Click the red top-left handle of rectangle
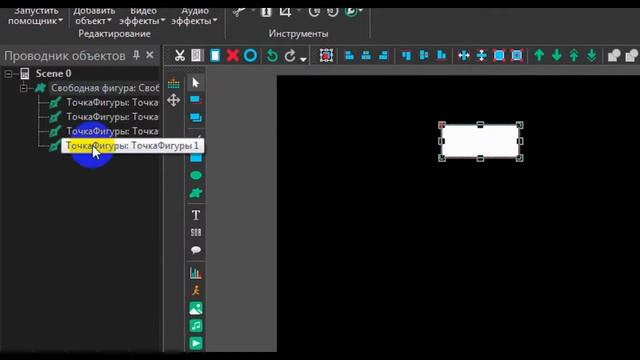Screen dimensions: 640x360 coord(442,124)
